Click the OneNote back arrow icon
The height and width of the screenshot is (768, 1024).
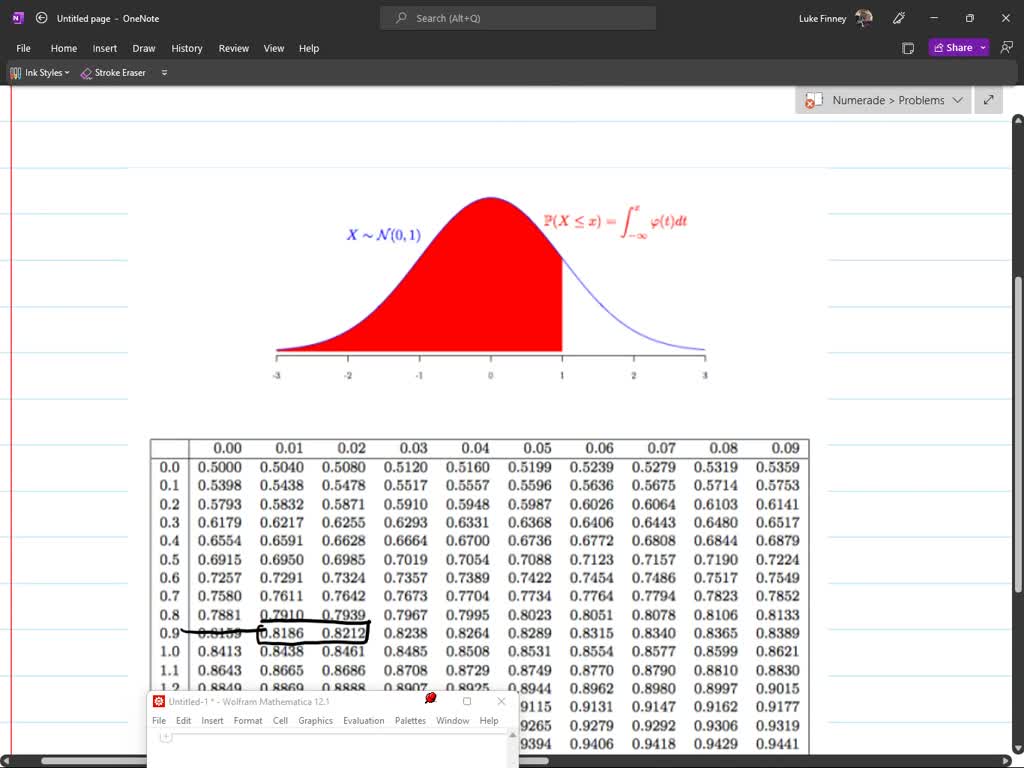[x=41, y=18]
